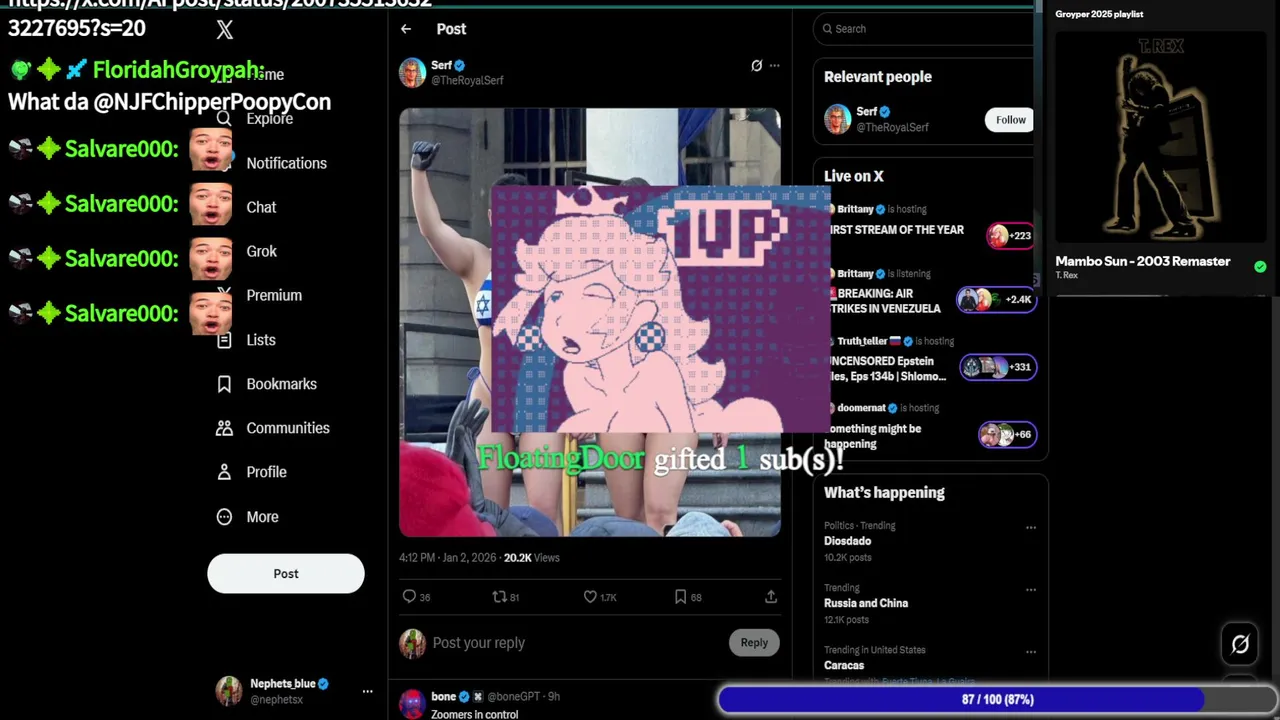The image size is (1280, 720).
Task: Open options for Diosdado trend
Action: [1031, 527]
